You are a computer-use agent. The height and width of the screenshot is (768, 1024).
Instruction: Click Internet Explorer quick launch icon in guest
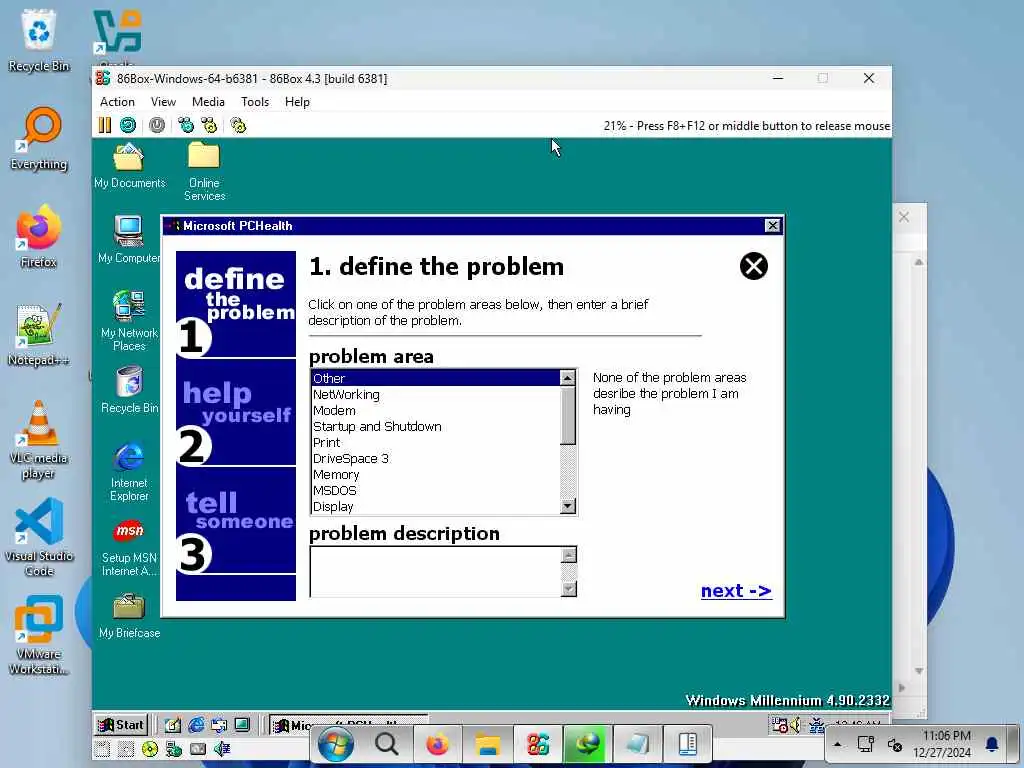[x=196, y=725]
